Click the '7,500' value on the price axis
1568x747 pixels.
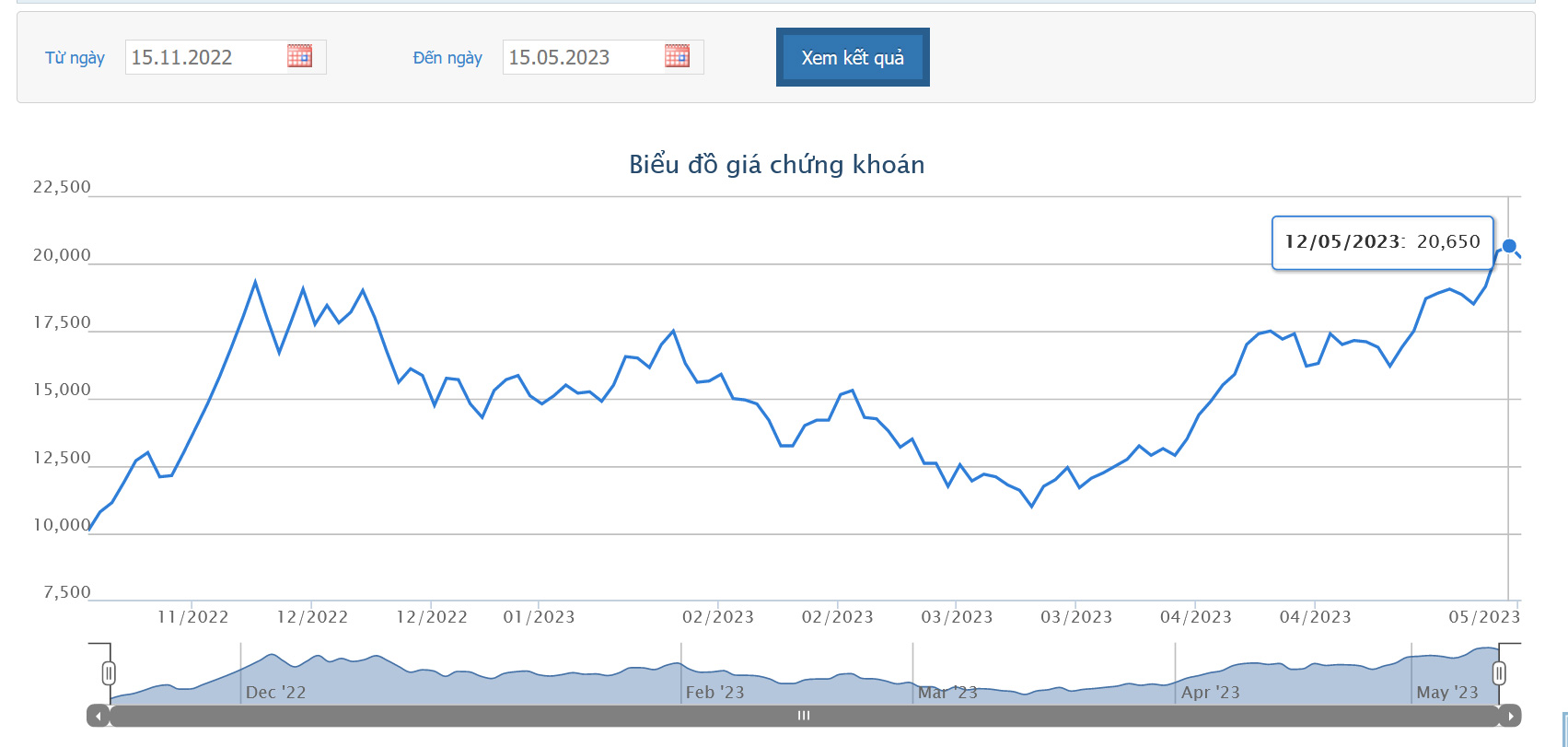pyautogui.click(x=66, y=592)
